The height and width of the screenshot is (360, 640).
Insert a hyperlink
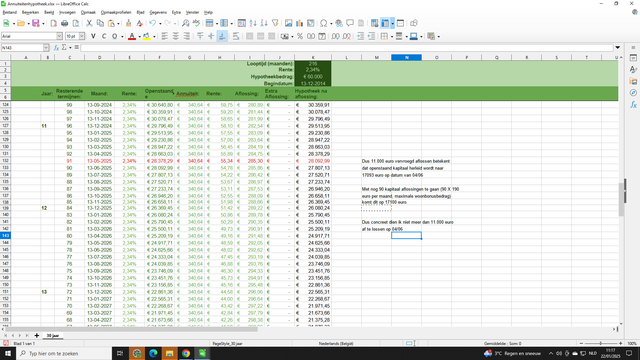[x=339, y=23]
